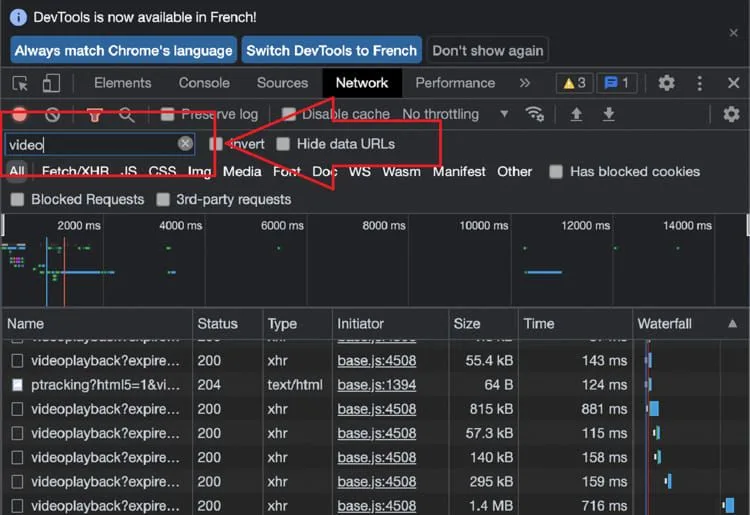
Task: Select the All filter type
Action: point(17,172)
